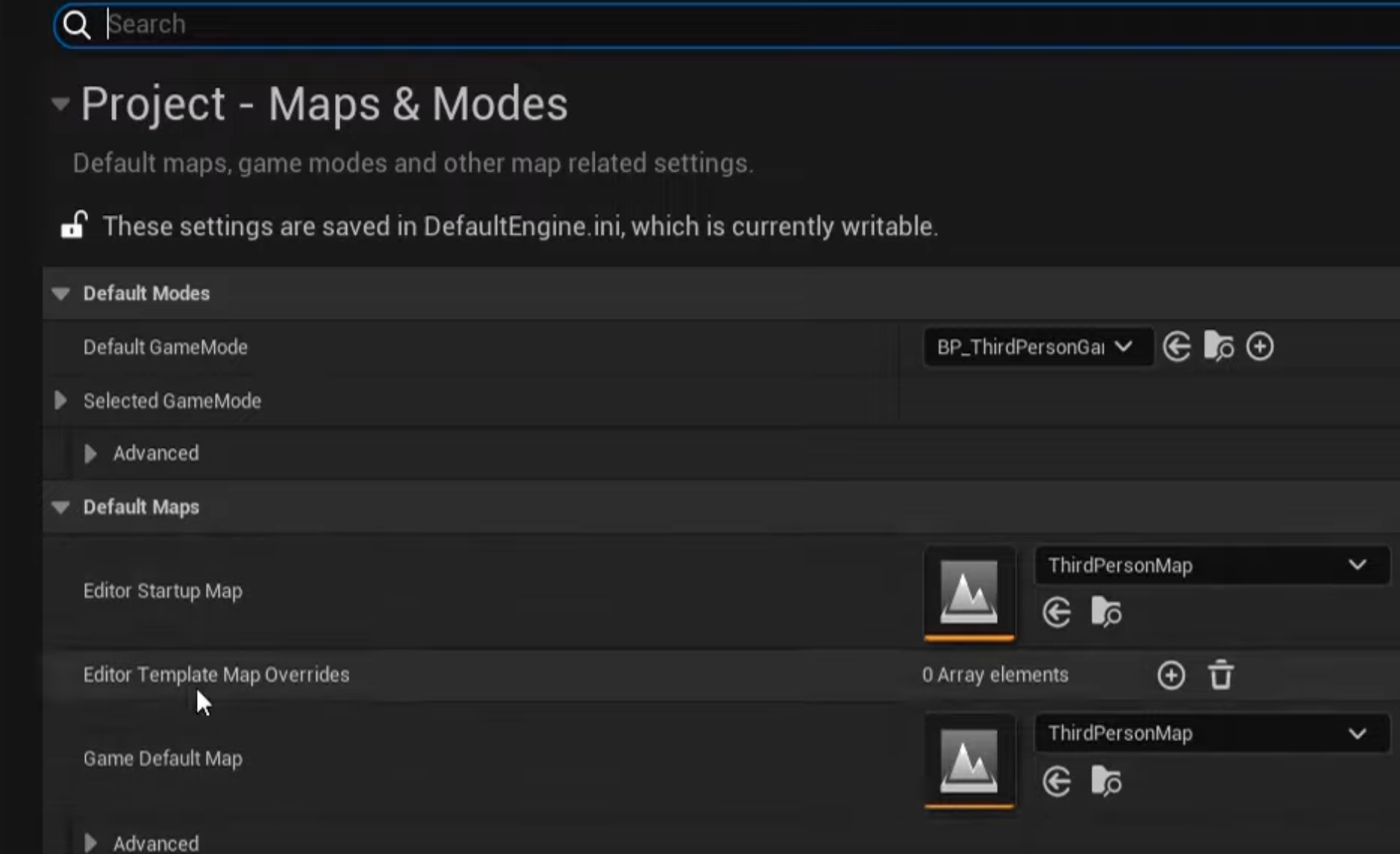
Task: Open the Editor Startup Map dropdown
Action: (x=1211, y=566)
